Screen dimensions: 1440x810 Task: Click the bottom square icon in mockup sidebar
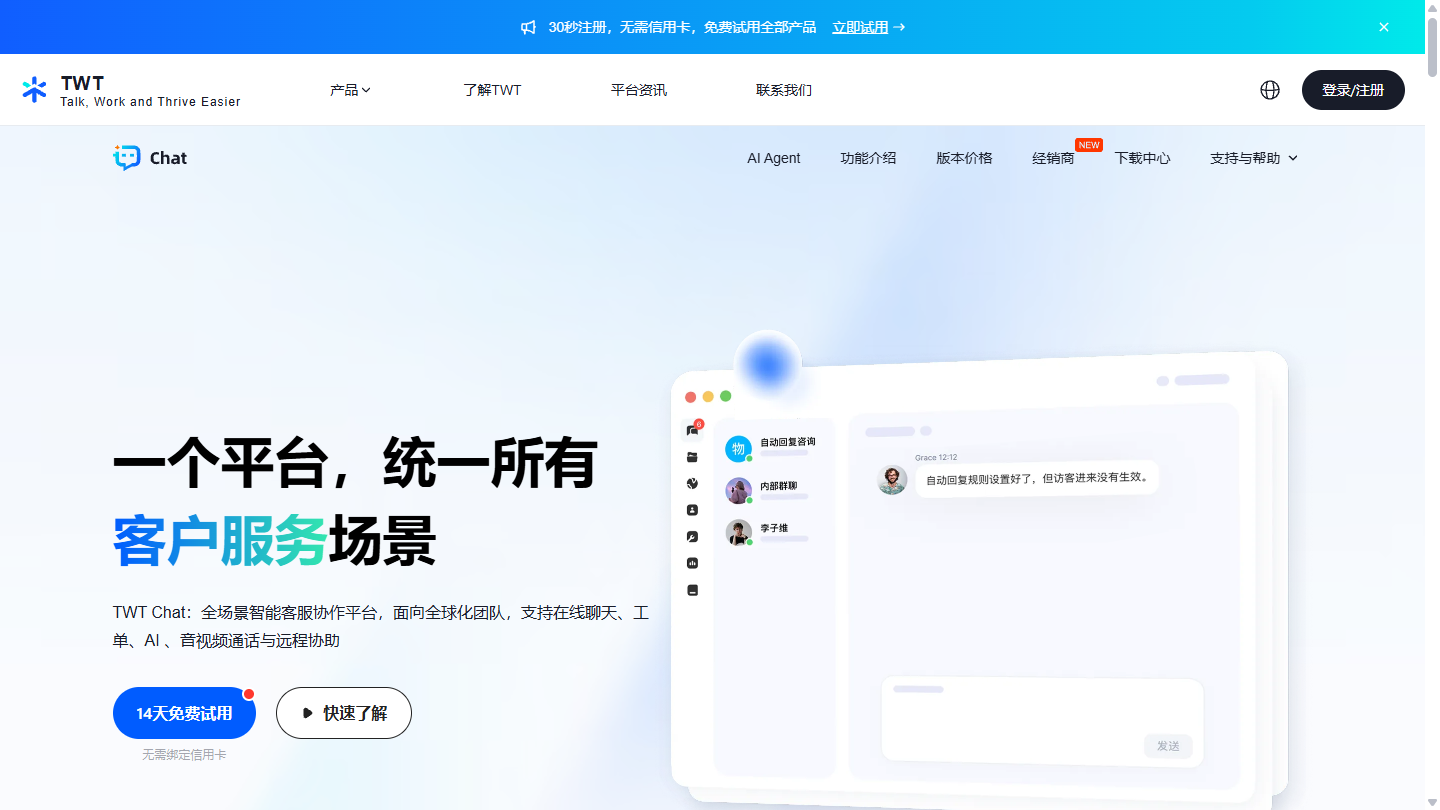coord(692,590)
